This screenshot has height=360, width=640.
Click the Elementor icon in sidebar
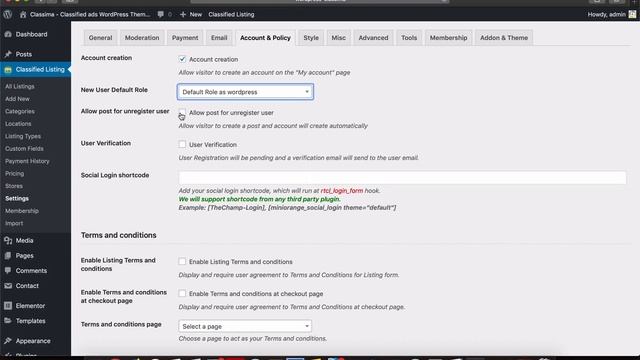click(8, 305)
